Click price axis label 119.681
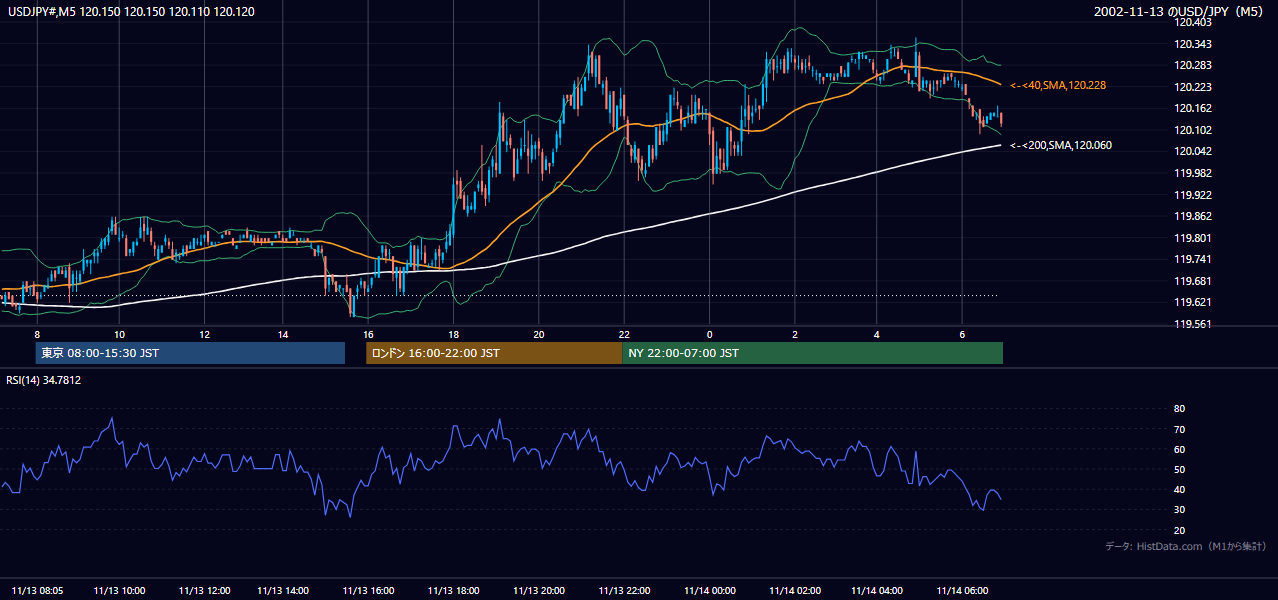 point(1192,281)
